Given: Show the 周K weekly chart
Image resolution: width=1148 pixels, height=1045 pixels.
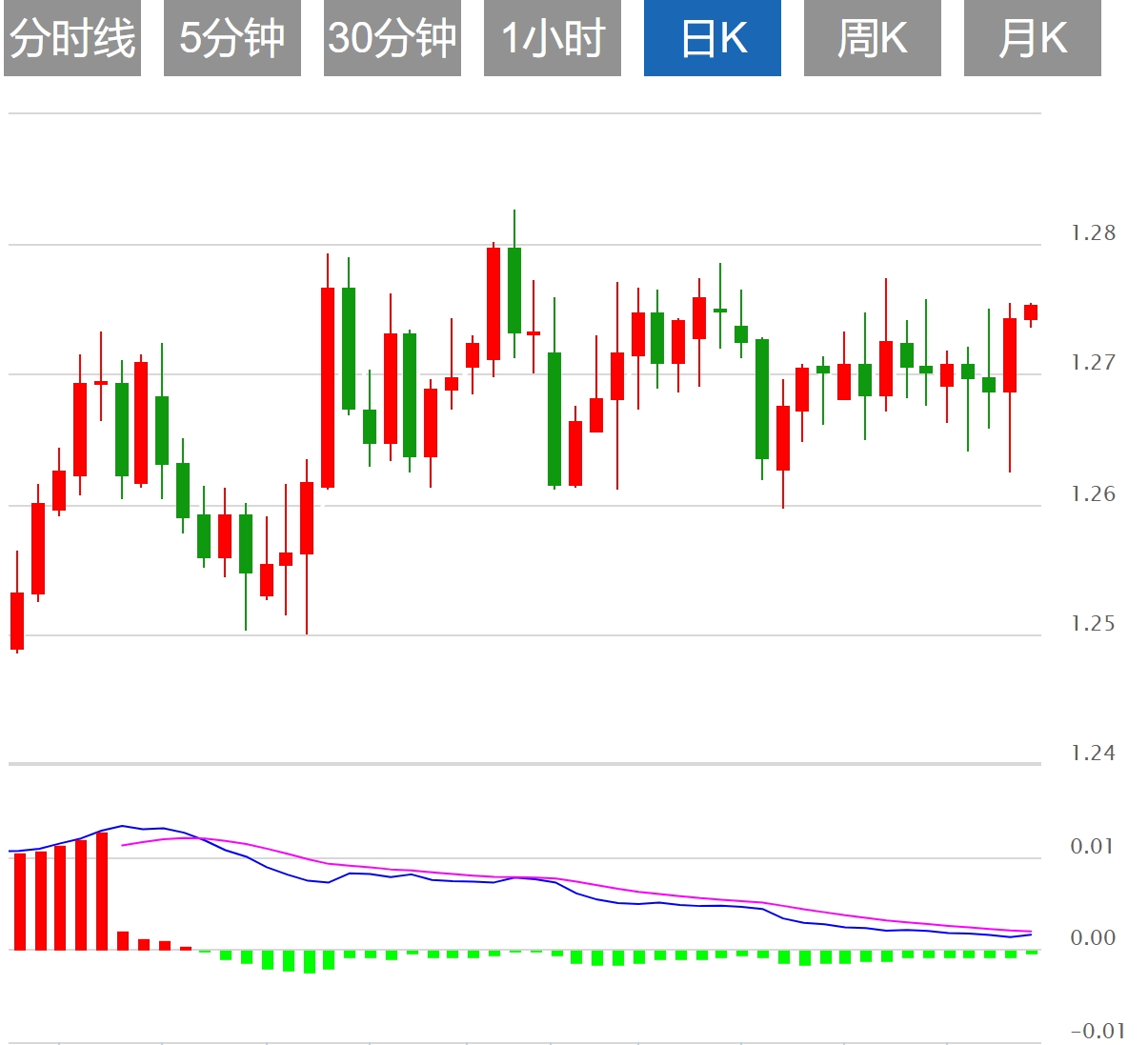Looking at the screenshot, I should [873, 39].
